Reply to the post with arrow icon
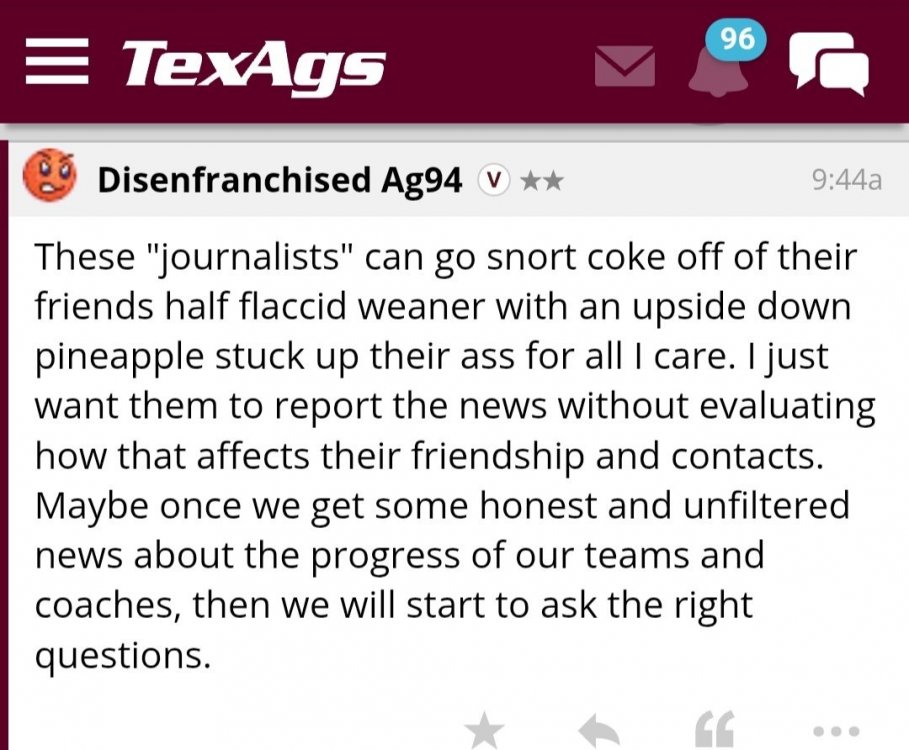Screen dimensions: 909x750 point(599,732)
